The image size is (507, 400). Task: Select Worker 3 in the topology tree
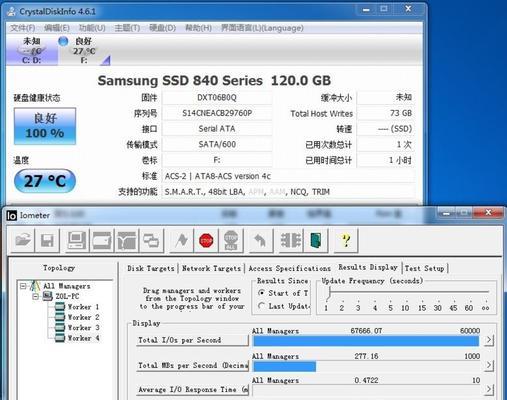(83, 328)
